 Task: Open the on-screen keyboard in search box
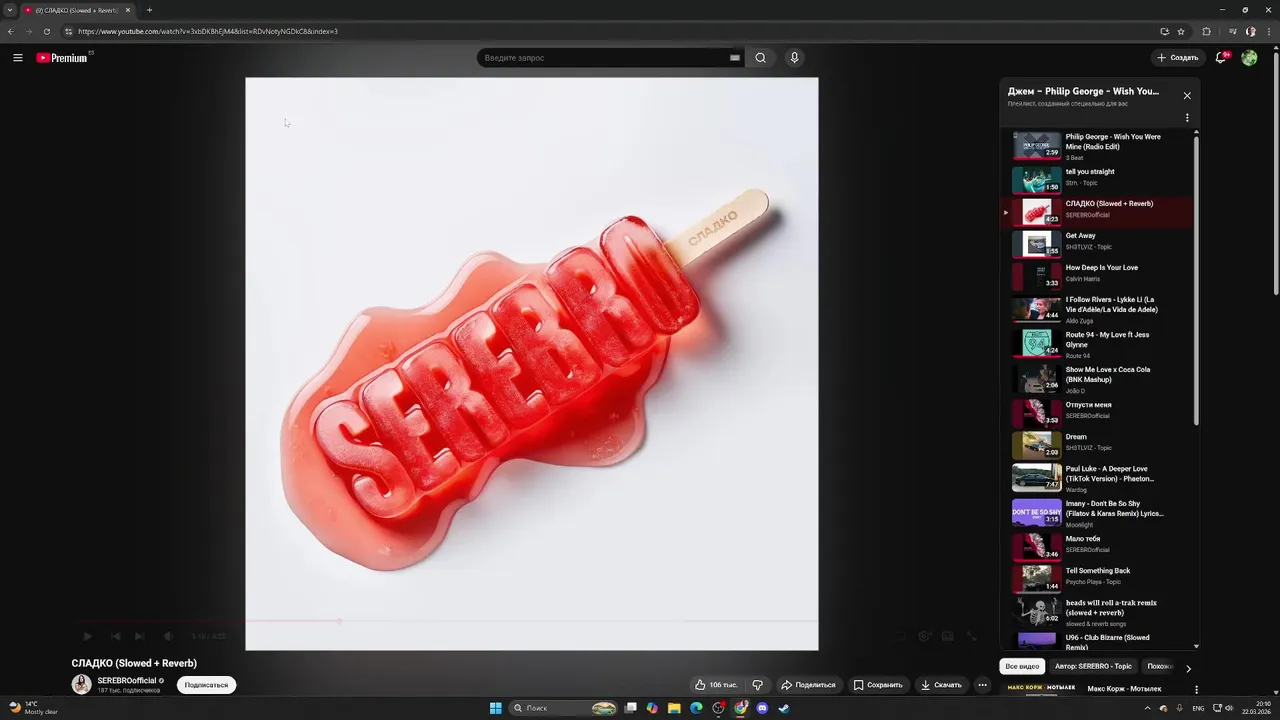(735, 58)
